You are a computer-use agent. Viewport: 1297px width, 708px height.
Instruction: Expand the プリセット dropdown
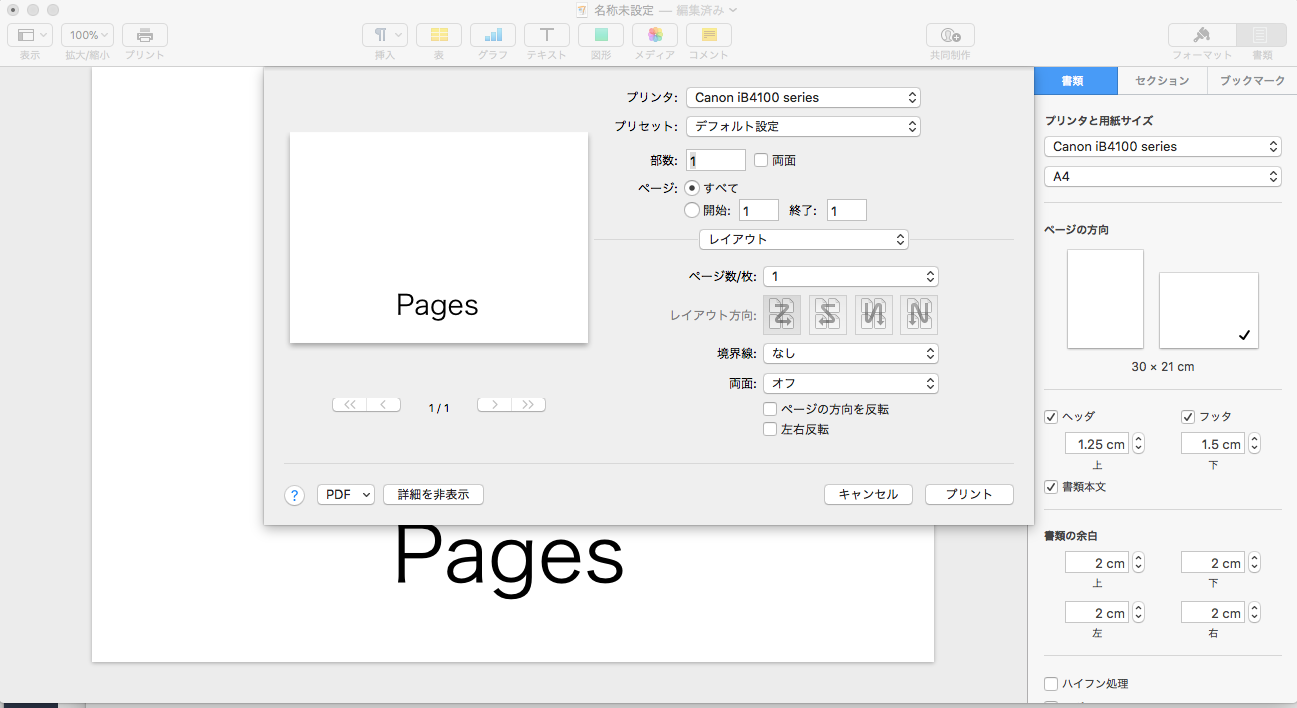pyautogui.click(x=802, y=127)
